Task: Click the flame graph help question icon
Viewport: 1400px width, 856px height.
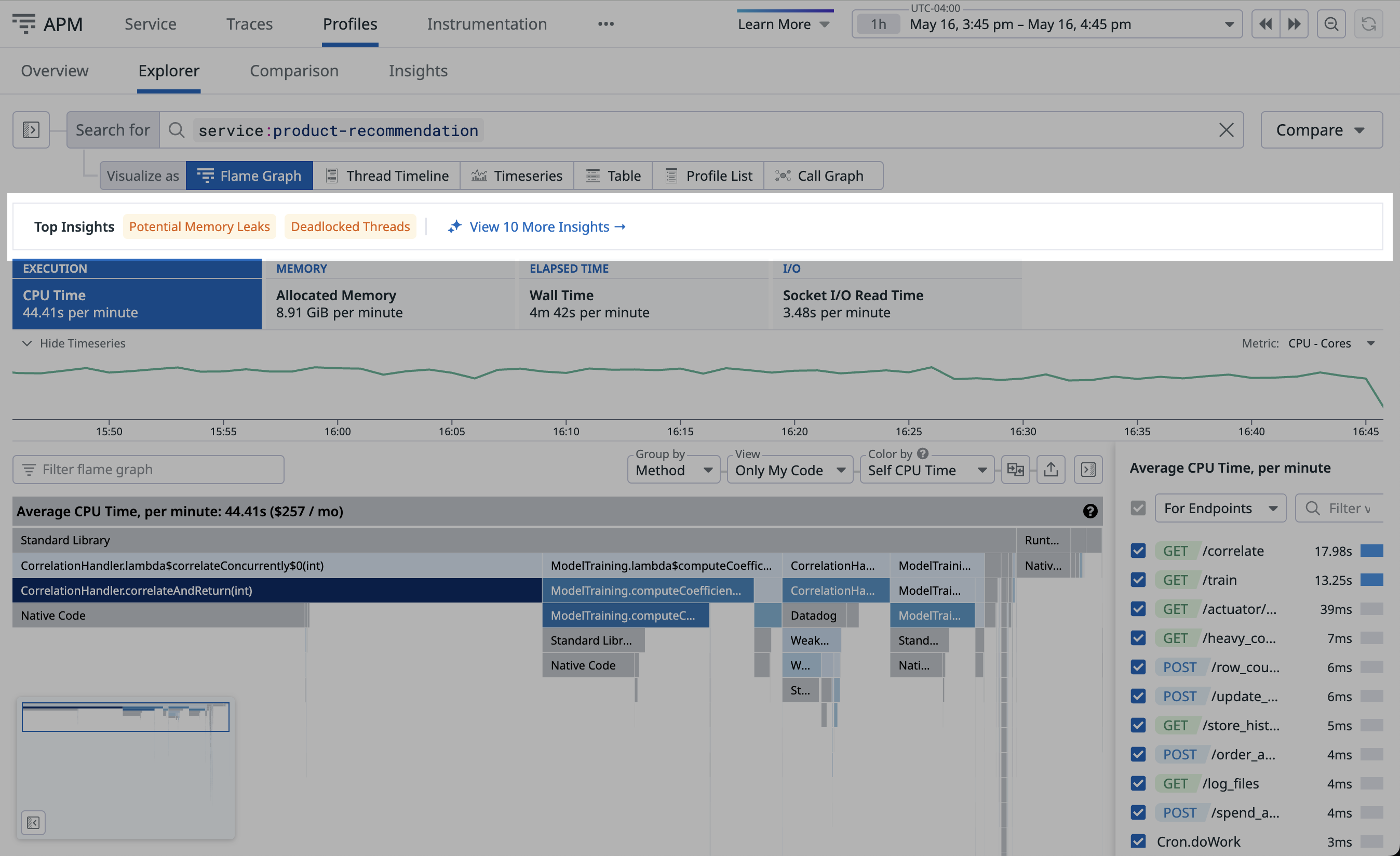Action: pos(1090,511)
